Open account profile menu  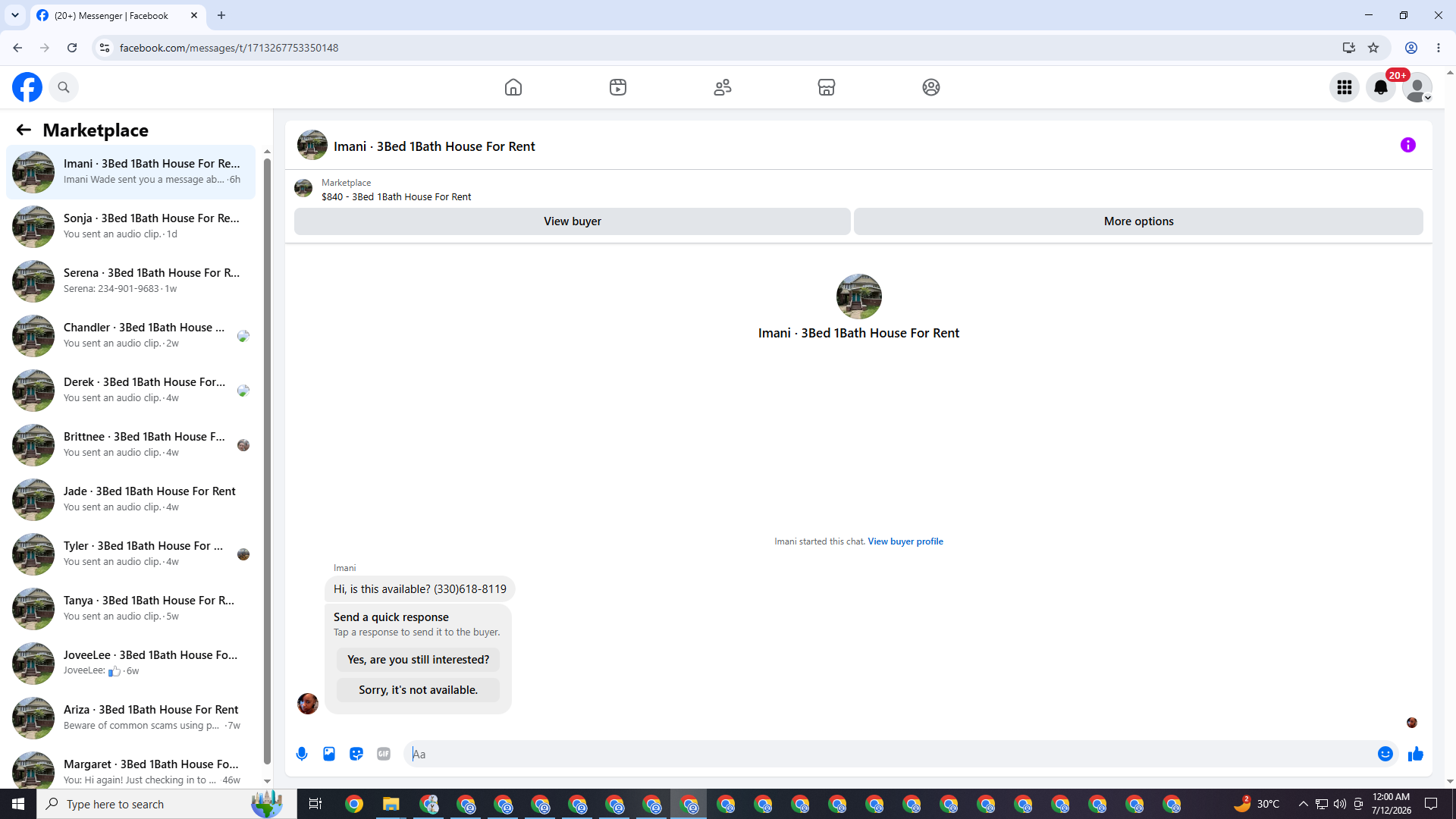click(x=1417, y=87)
